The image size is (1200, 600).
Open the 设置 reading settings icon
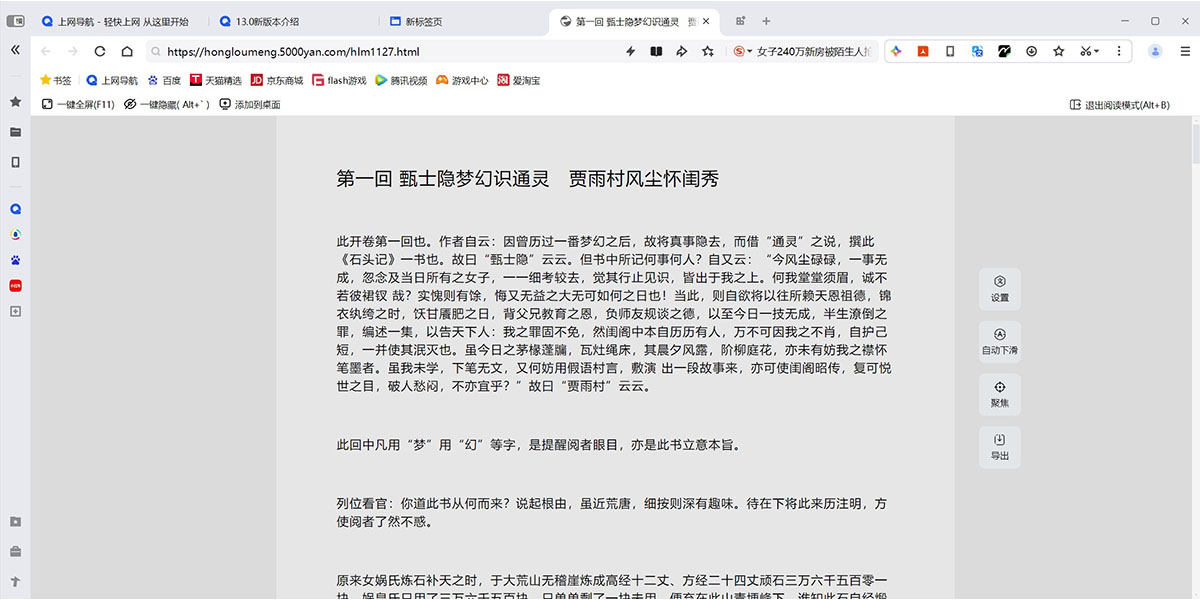pos(1000,289)
